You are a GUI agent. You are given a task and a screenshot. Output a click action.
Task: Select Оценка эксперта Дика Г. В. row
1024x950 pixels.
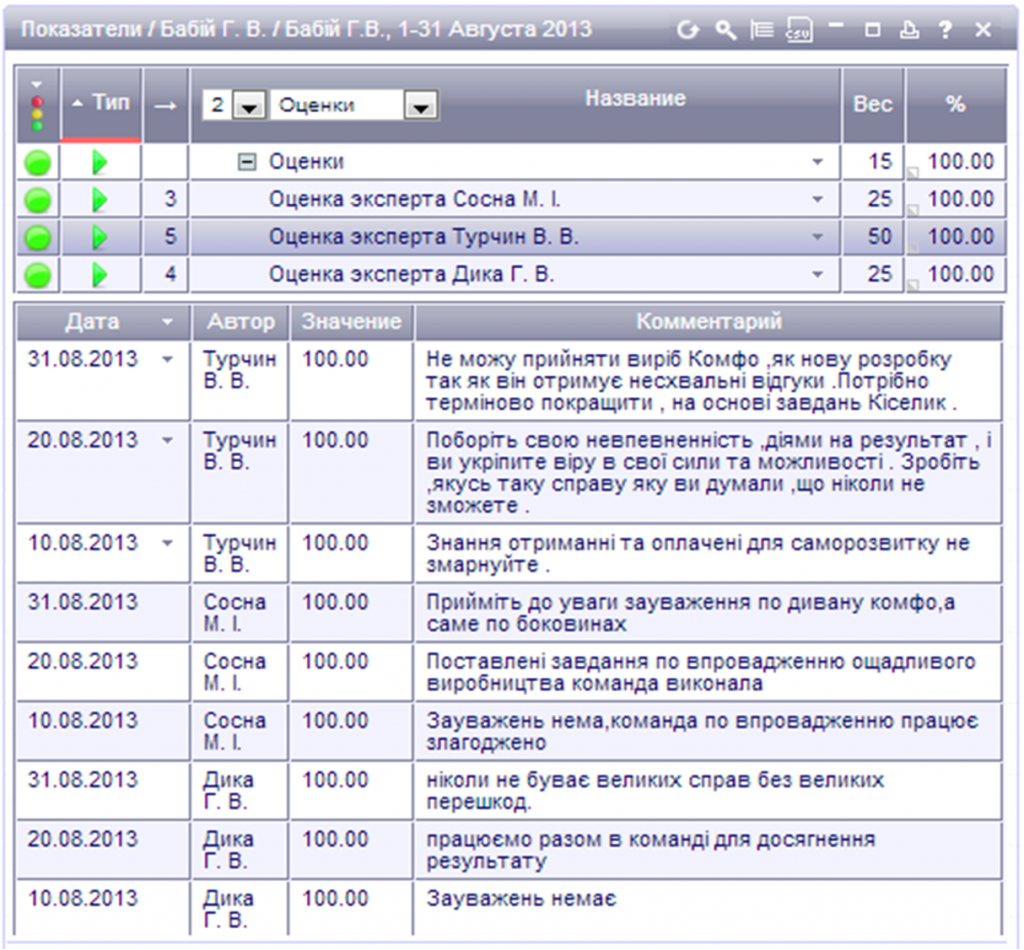coord(411,274)
